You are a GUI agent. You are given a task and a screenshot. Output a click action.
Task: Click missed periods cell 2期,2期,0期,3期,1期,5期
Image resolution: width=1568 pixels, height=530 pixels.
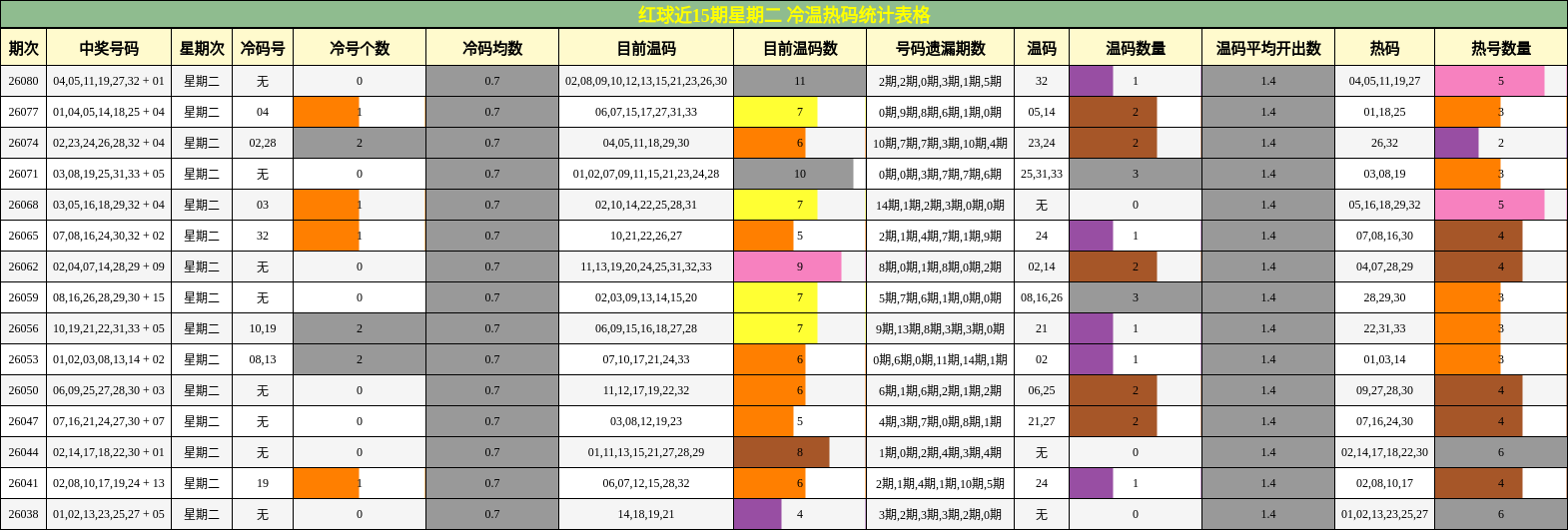click(x=941, y=81)
